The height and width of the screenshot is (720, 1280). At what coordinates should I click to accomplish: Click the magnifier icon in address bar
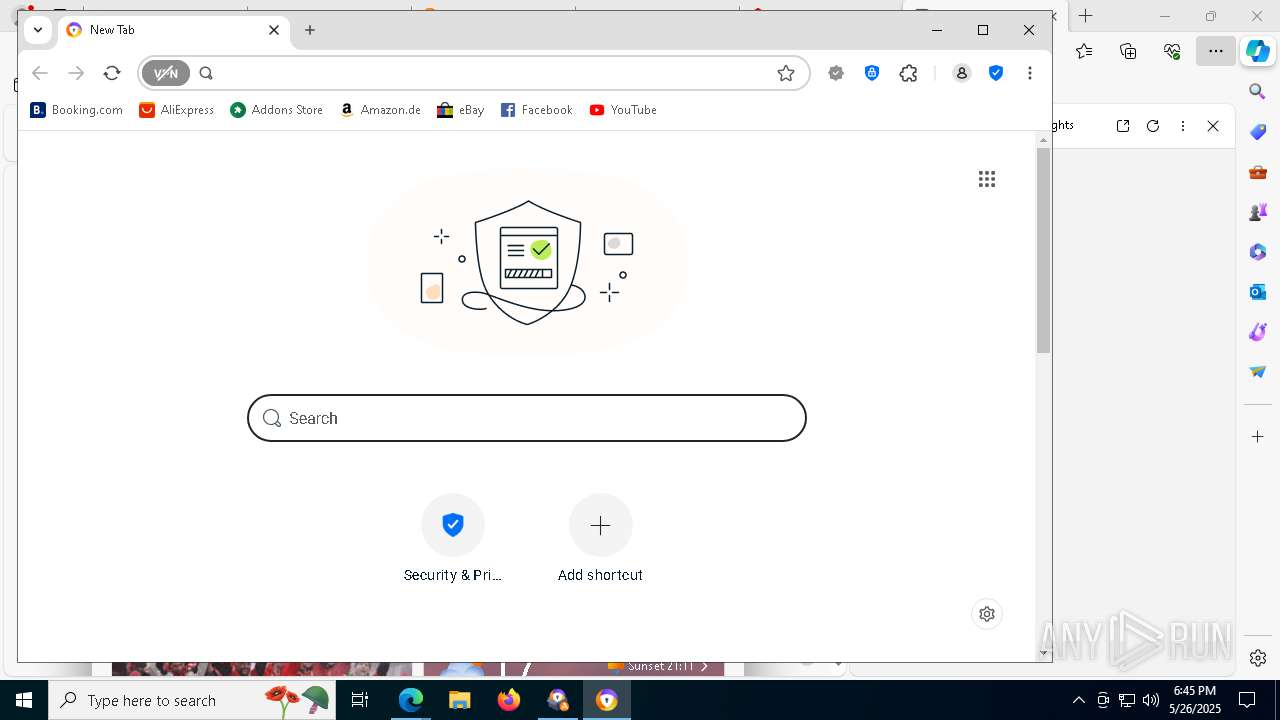click(x=206, y=73)
